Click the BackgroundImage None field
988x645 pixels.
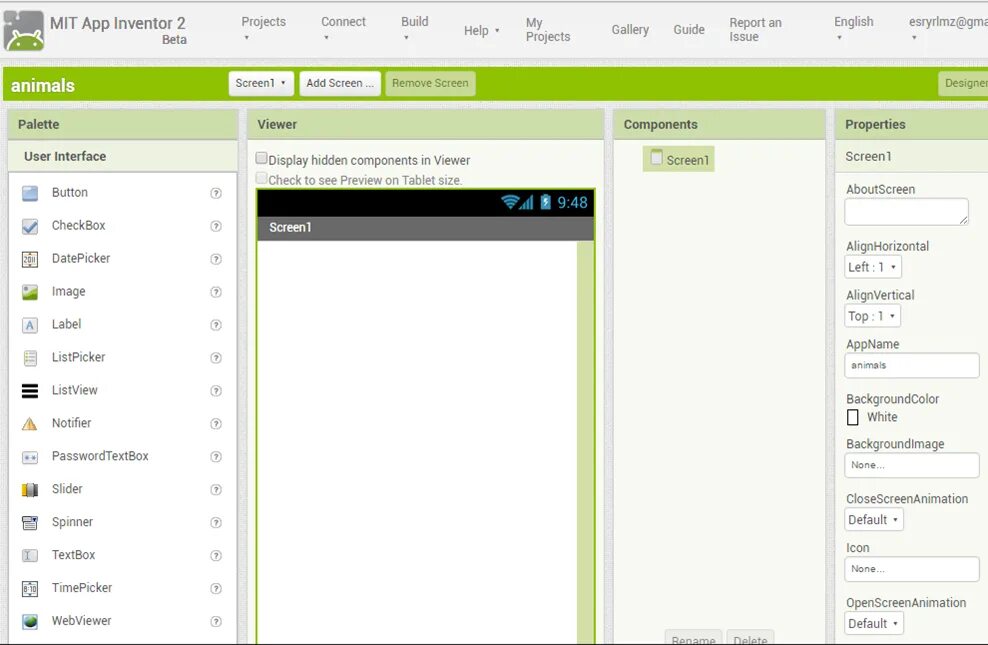[911, 465]
